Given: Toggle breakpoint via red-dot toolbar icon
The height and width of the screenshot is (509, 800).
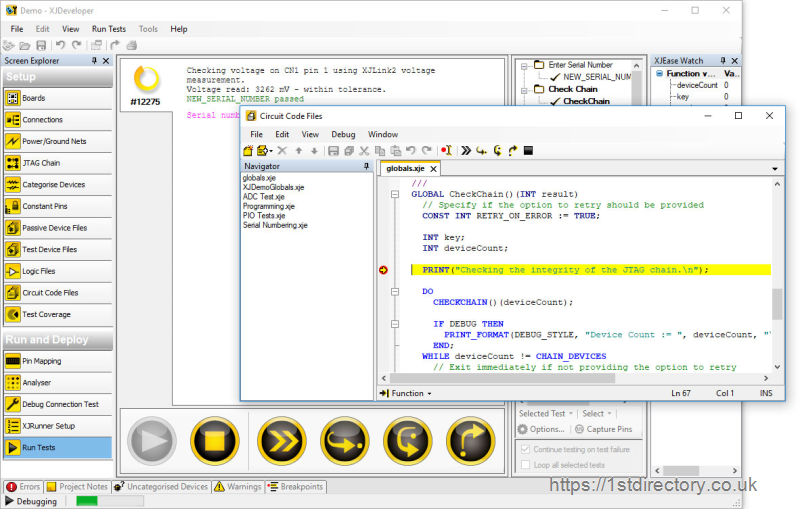Looking at the screenshot, I should point(446,150).
